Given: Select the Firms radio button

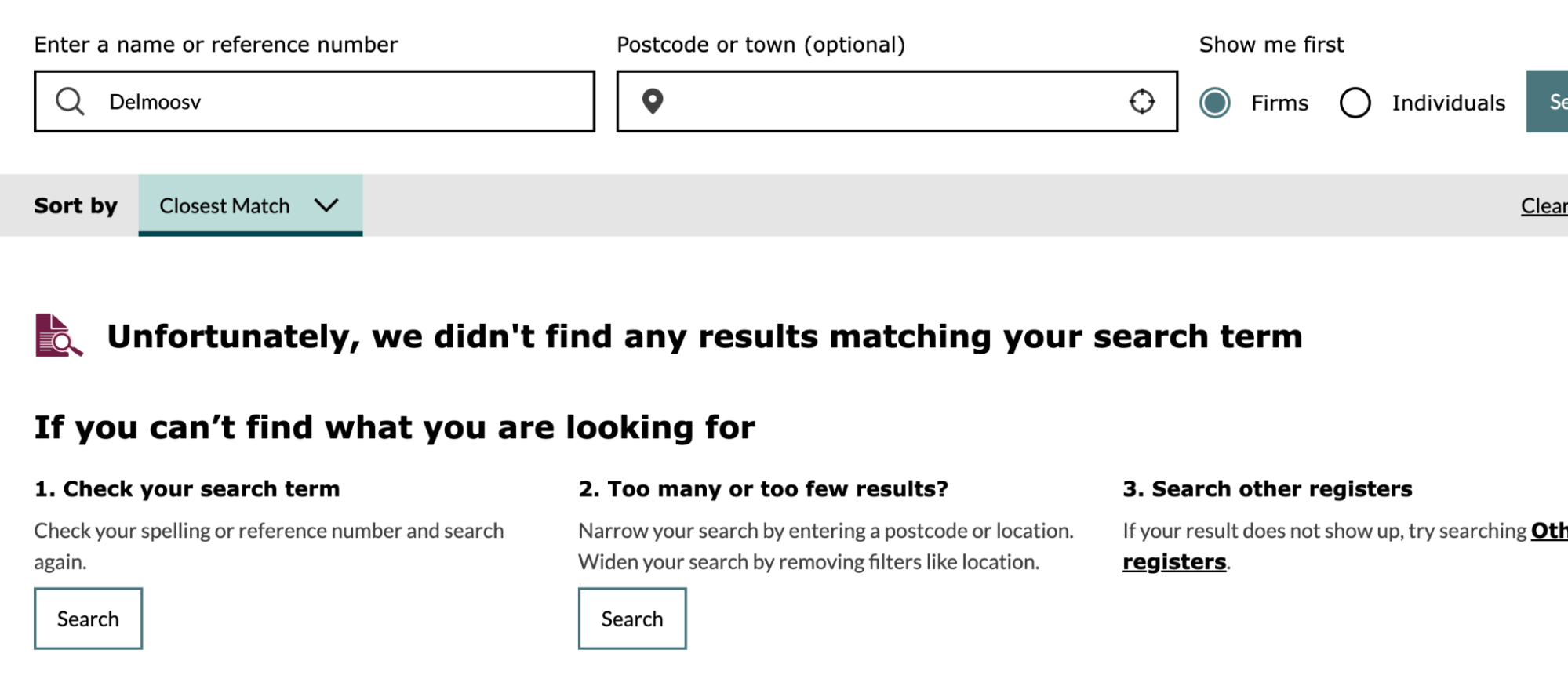Looking at the screenshot, I should click(x=1215, y=103).
